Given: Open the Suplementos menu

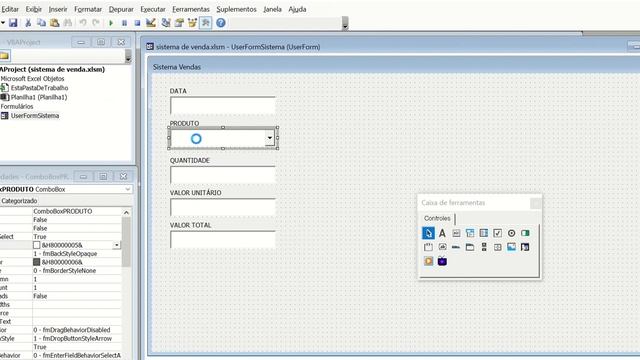Looking at the screenshot, I should tap(236, 9).
